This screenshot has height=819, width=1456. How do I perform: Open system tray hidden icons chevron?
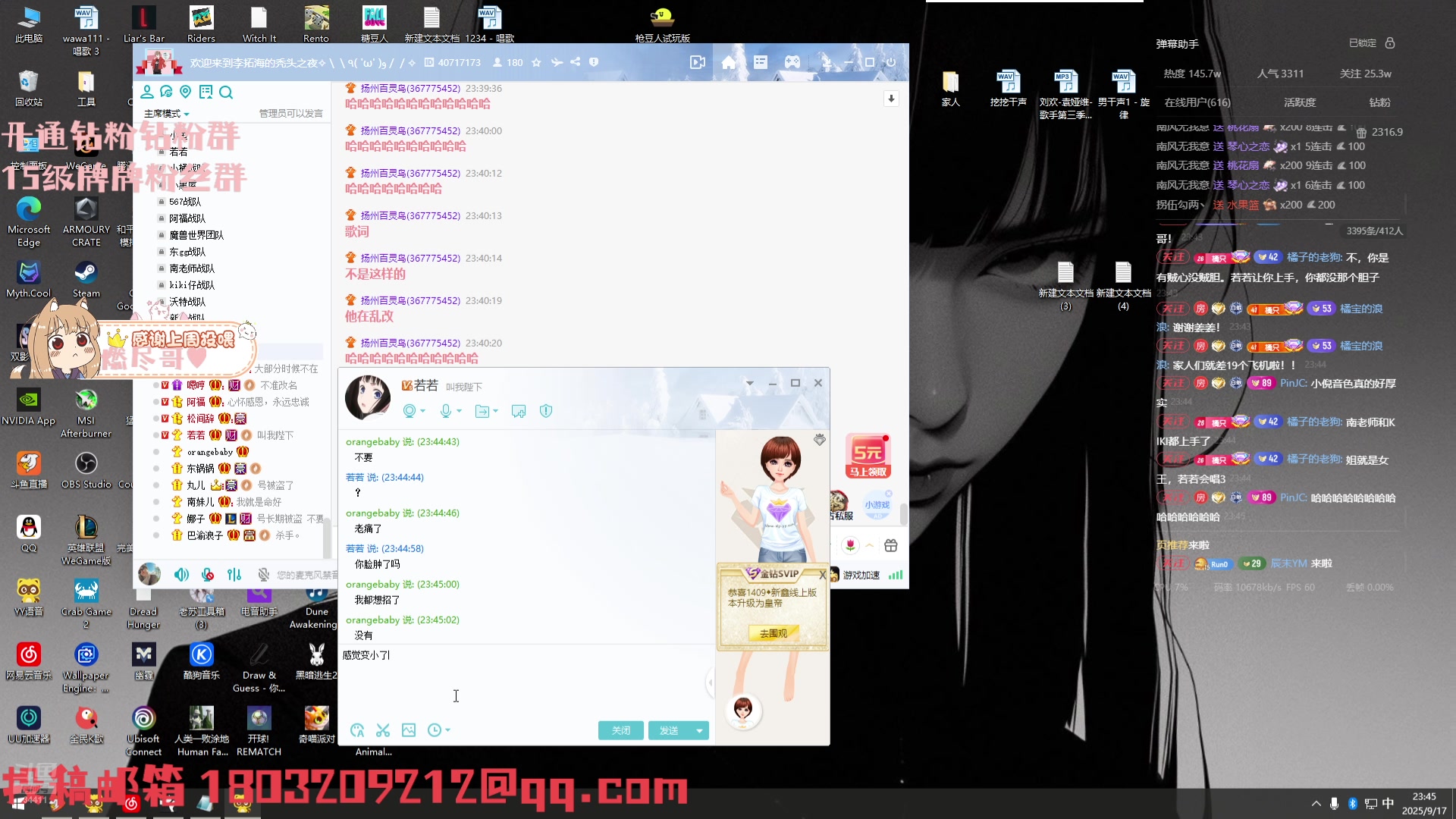pyautogui.click(x=1316, y=803)
